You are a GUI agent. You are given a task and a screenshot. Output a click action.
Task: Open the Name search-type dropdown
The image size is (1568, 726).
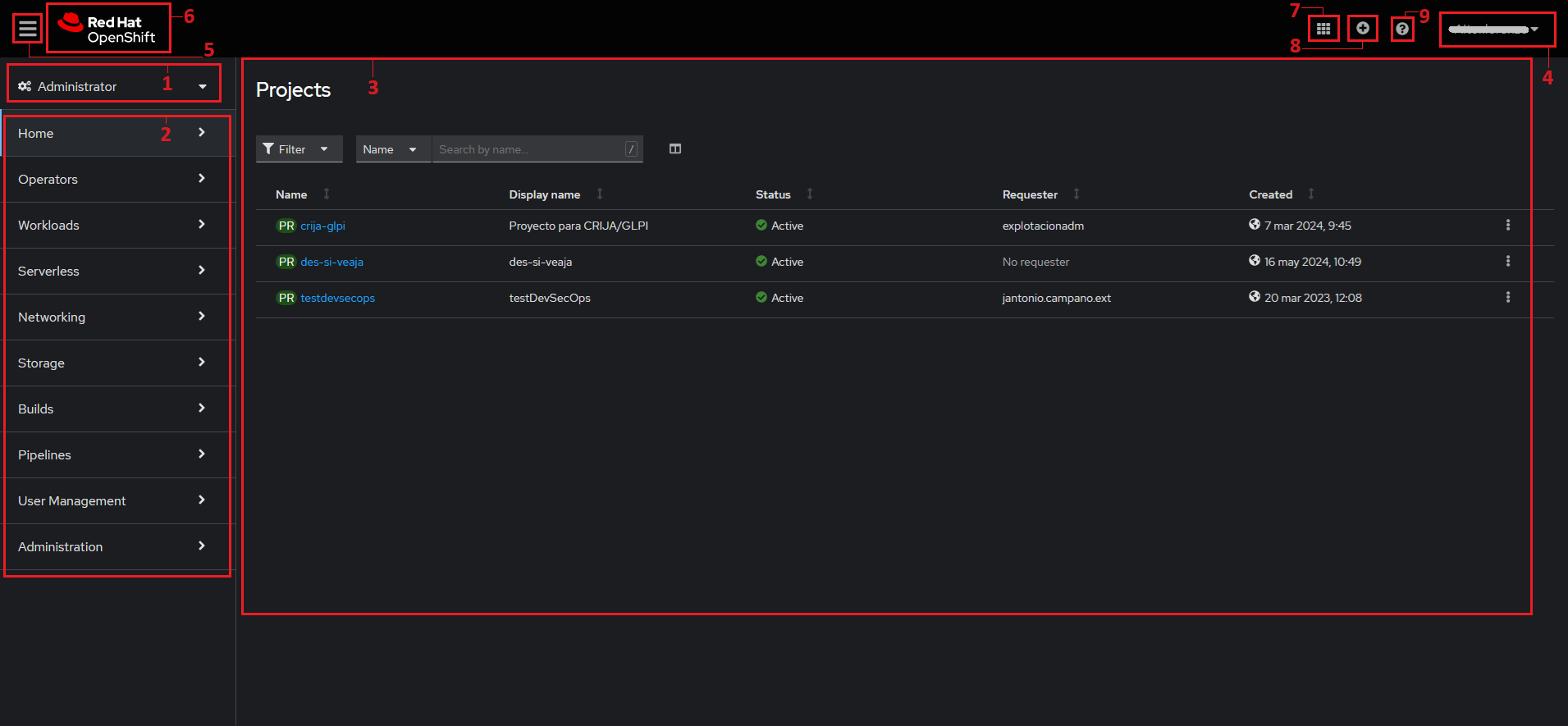(393, 149)
